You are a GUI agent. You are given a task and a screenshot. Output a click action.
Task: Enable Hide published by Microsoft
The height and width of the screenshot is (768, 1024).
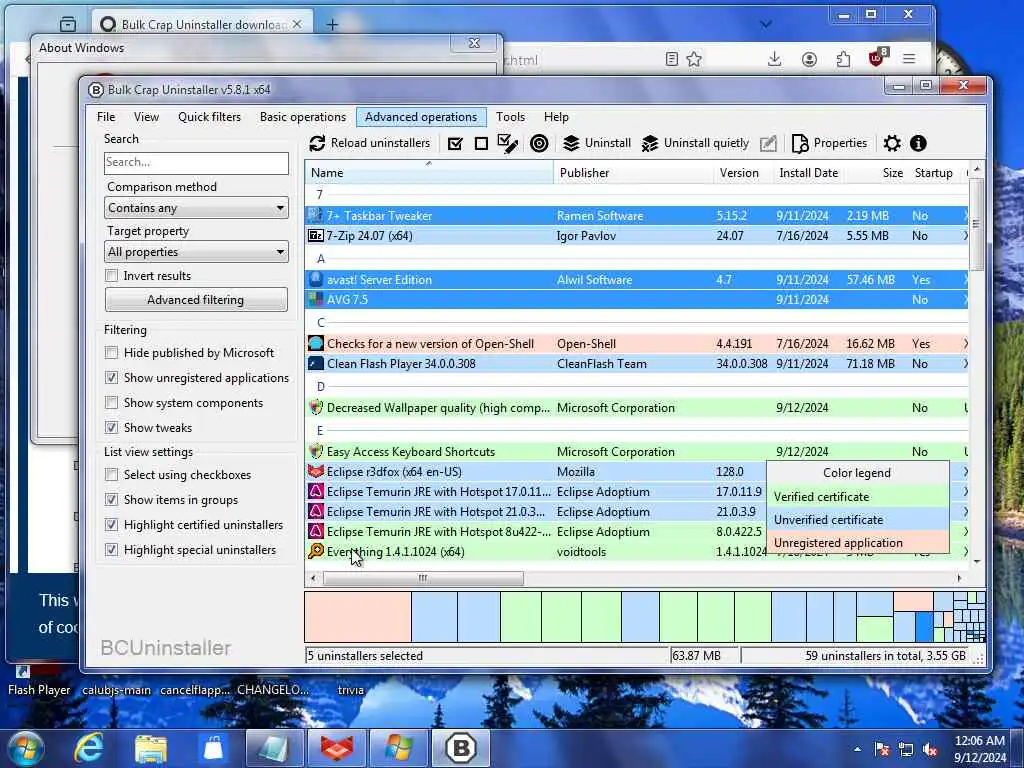pyautogui.click(x=112, y=353)
